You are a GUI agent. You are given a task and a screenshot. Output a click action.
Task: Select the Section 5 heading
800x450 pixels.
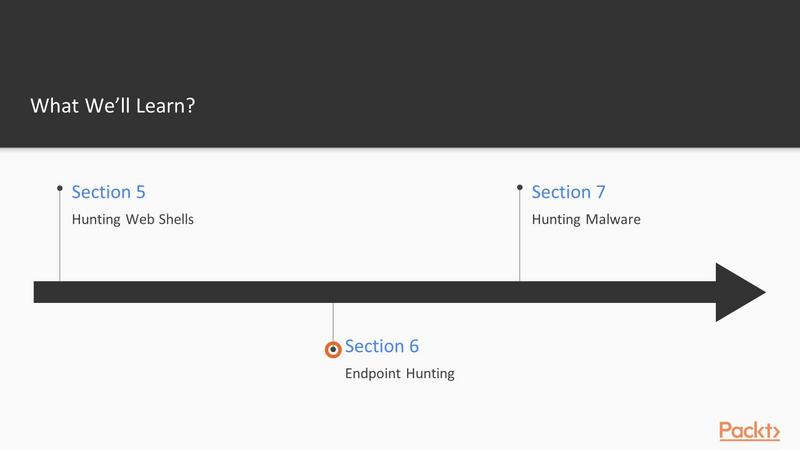pos(108,192)
